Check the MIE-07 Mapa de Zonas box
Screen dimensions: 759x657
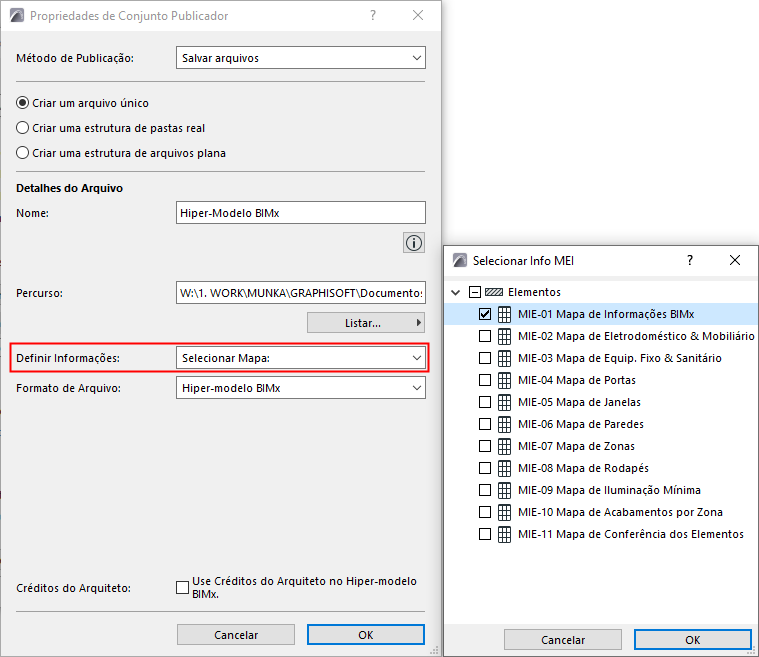tap(485, 446)
